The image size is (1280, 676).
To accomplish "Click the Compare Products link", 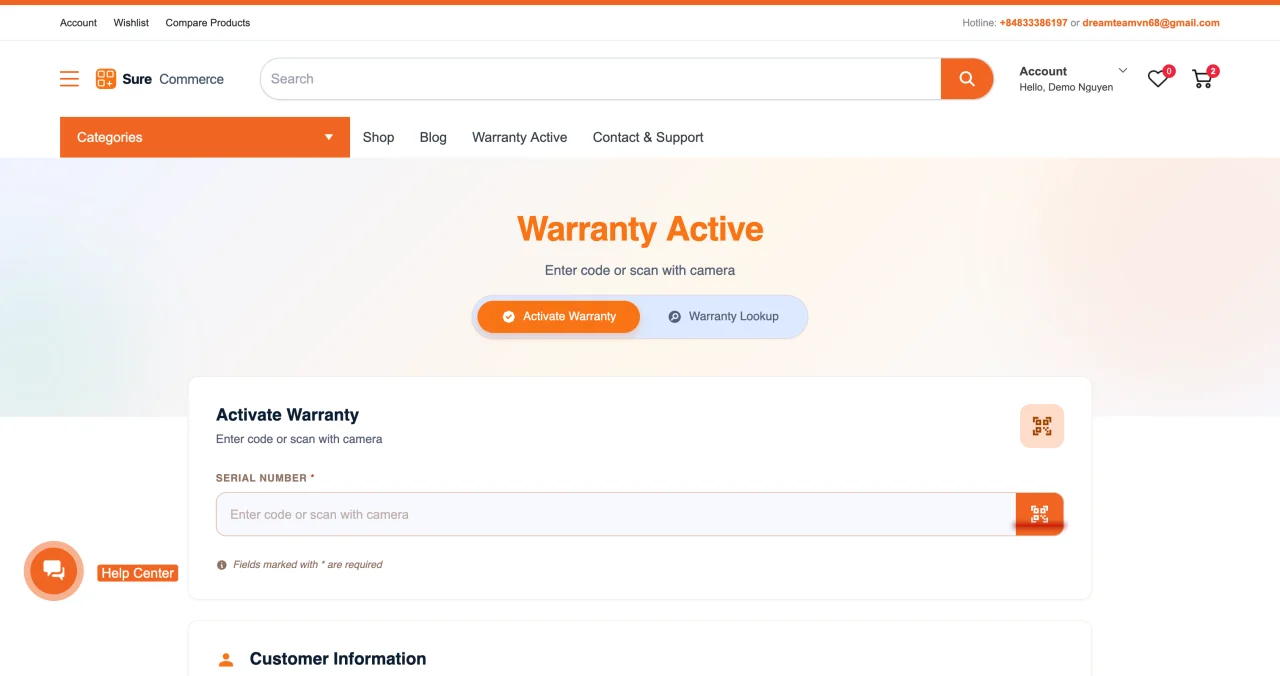I will [x=208, y=23].
